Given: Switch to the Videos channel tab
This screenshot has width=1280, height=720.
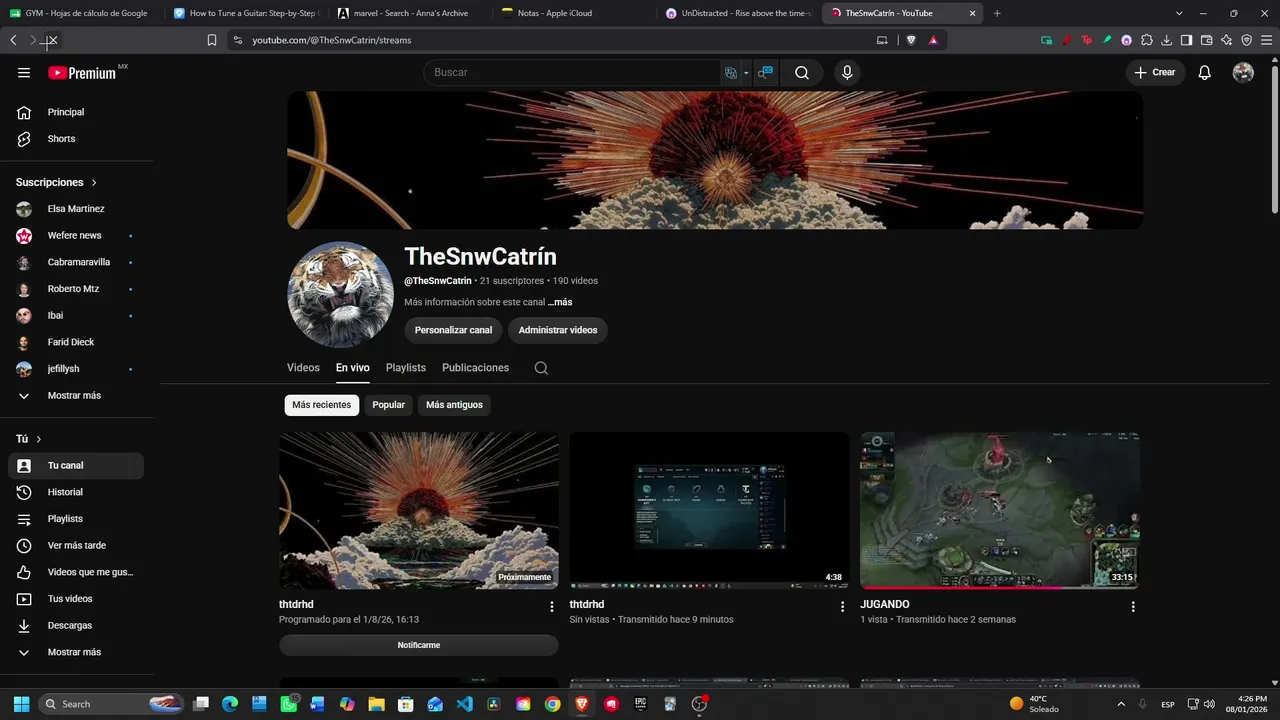Looking at the screenshot, I should click(303, 368).
